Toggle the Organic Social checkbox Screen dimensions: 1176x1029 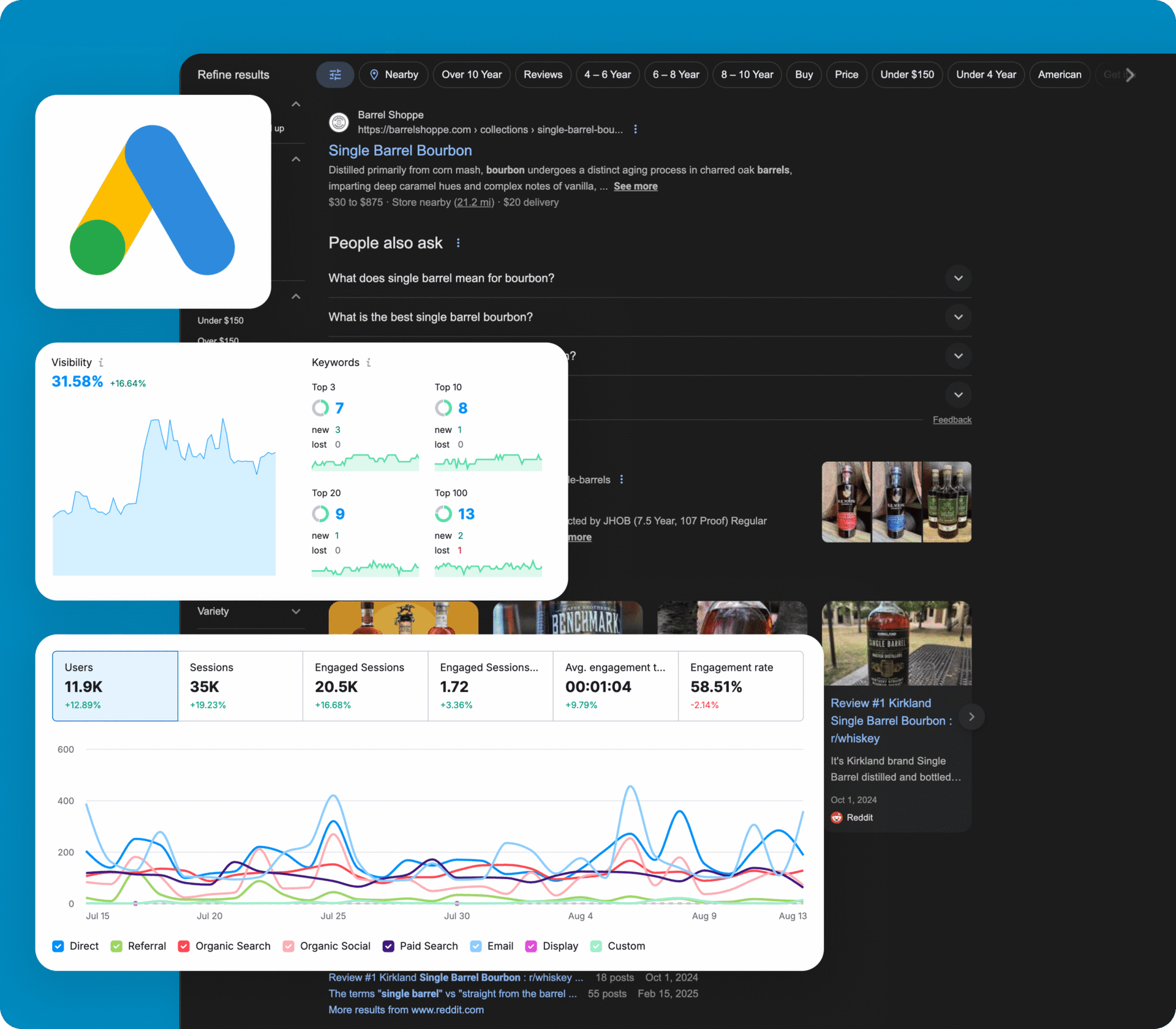click(288, 946)
